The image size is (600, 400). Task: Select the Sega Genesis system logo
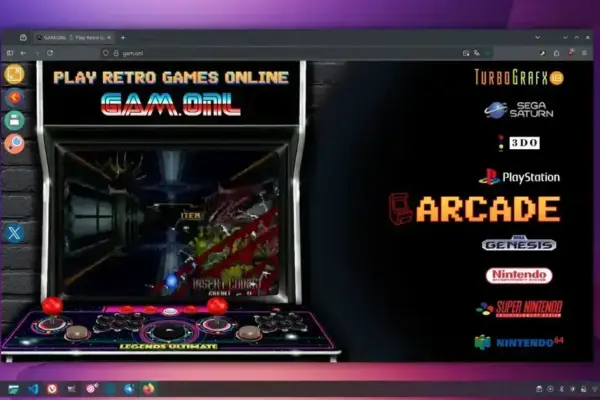pyautogui.click(x=519, y=243)
